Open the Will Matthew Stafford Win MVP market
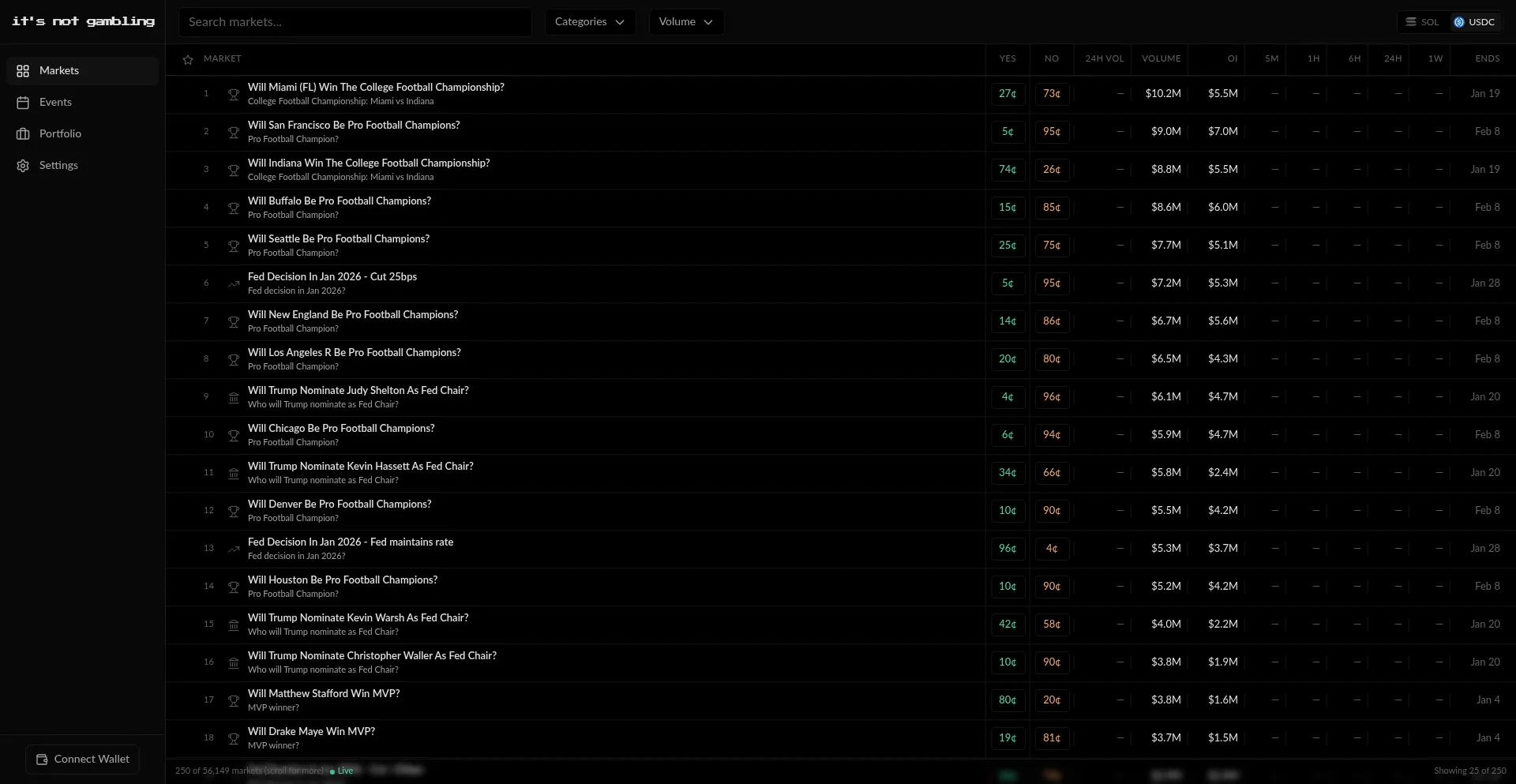This screenshot has width=1516, height=784. (x=324, y=694)
